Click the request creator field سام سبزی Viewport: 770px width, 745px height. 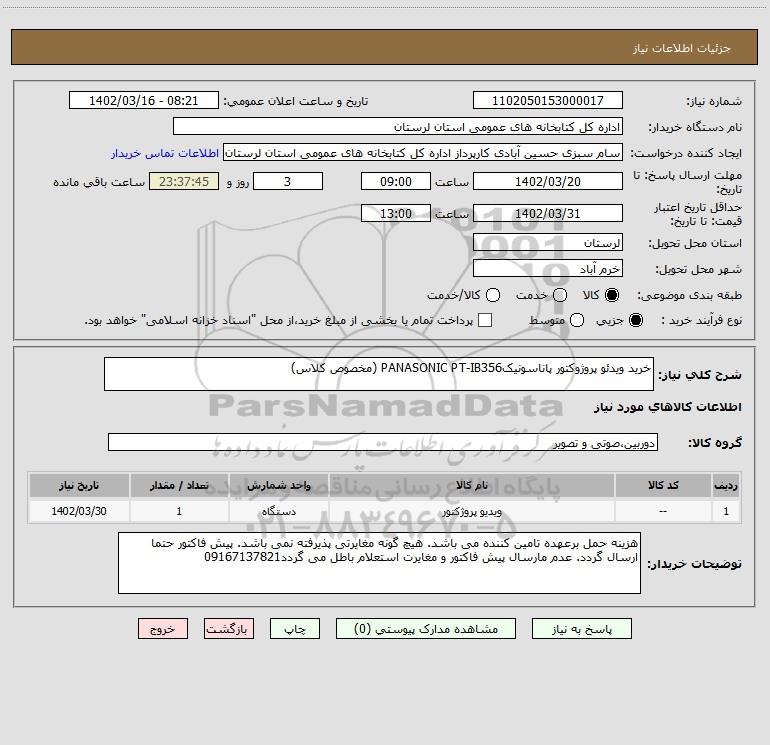click(423, 152)
